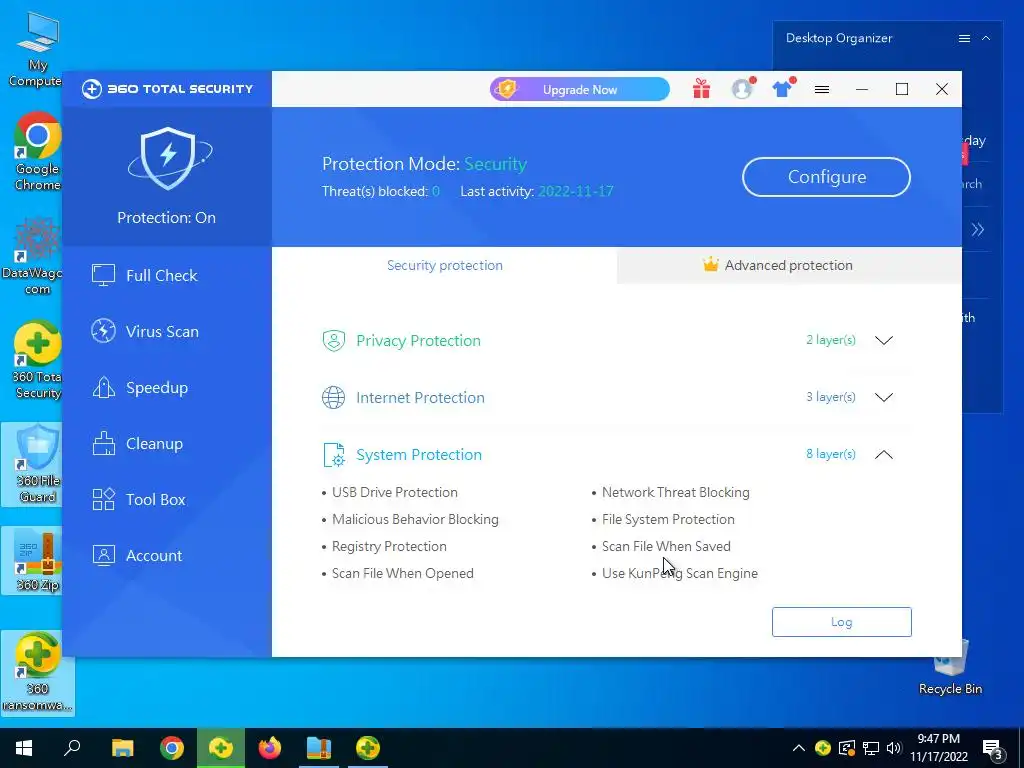Open File Explorer from taskbar

coord(122,748)
